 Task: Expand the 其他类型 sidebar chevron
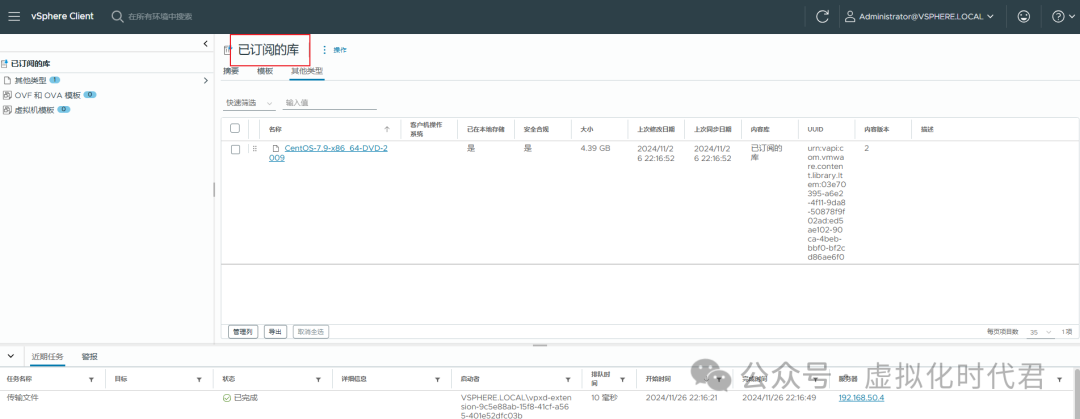205,81
